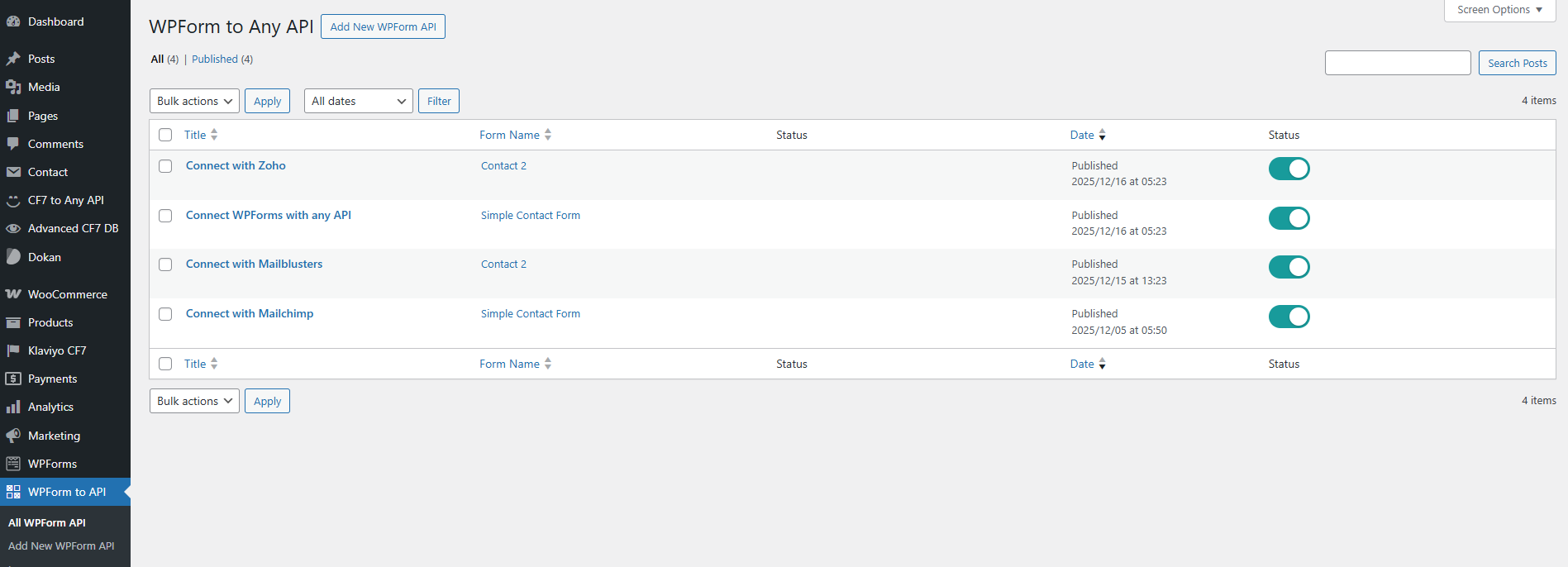Tick the select-all checkbox in table header
This screenshot has height=567, width=1568.
click(165, 135)
